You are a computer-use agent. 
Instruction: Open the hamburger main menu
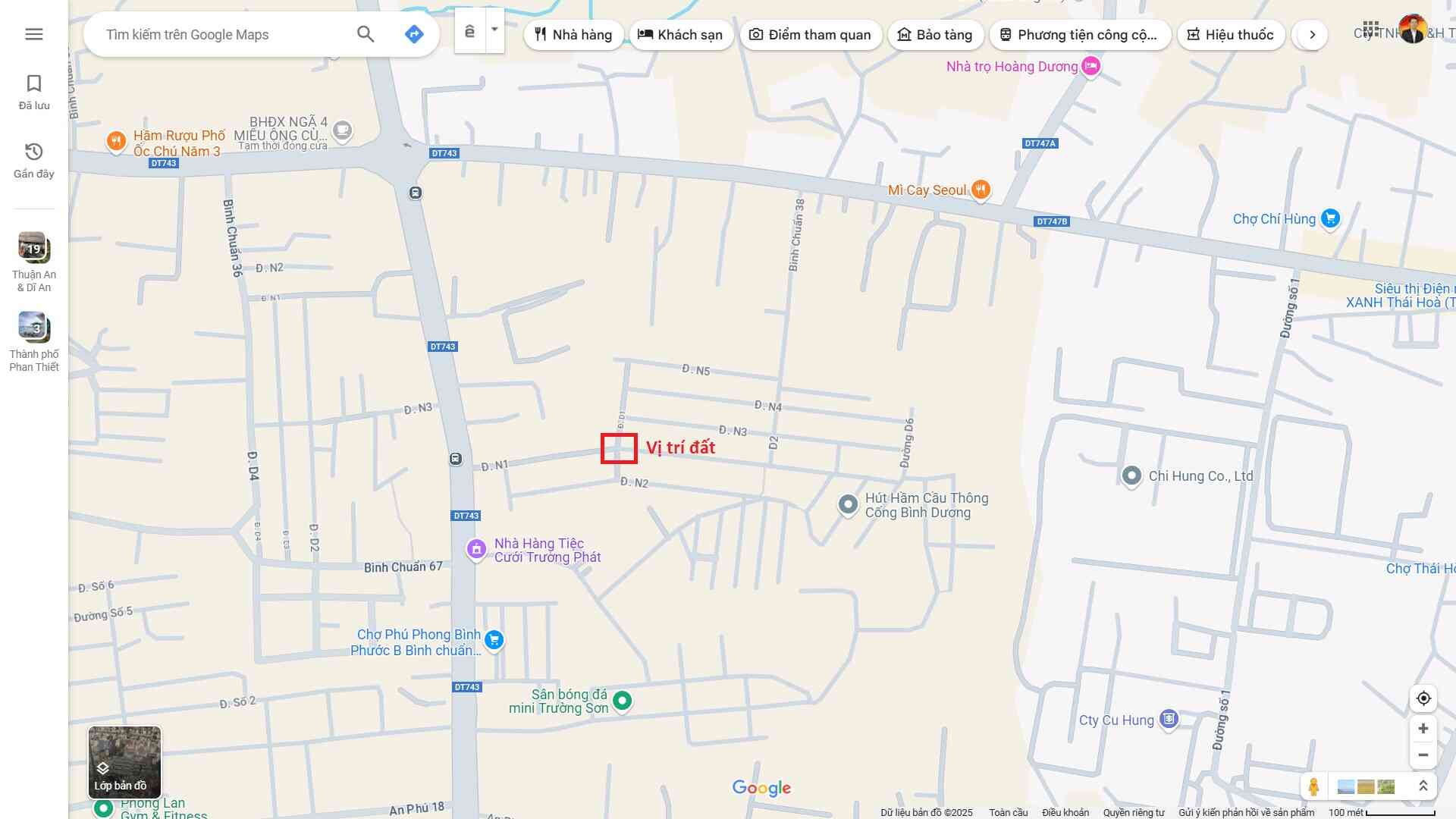[x=33, y=34]
